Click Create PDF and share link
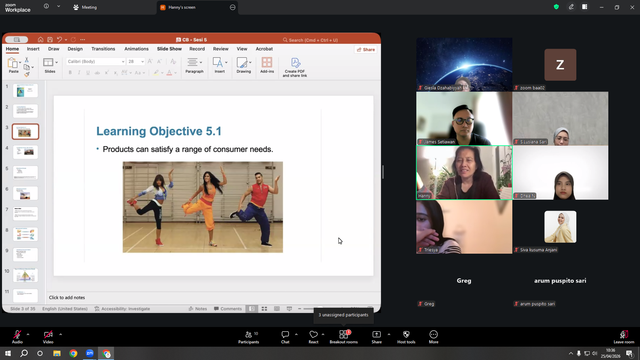Screen dimensions: 640x360 pyautogui.click(x=295, y=67)
